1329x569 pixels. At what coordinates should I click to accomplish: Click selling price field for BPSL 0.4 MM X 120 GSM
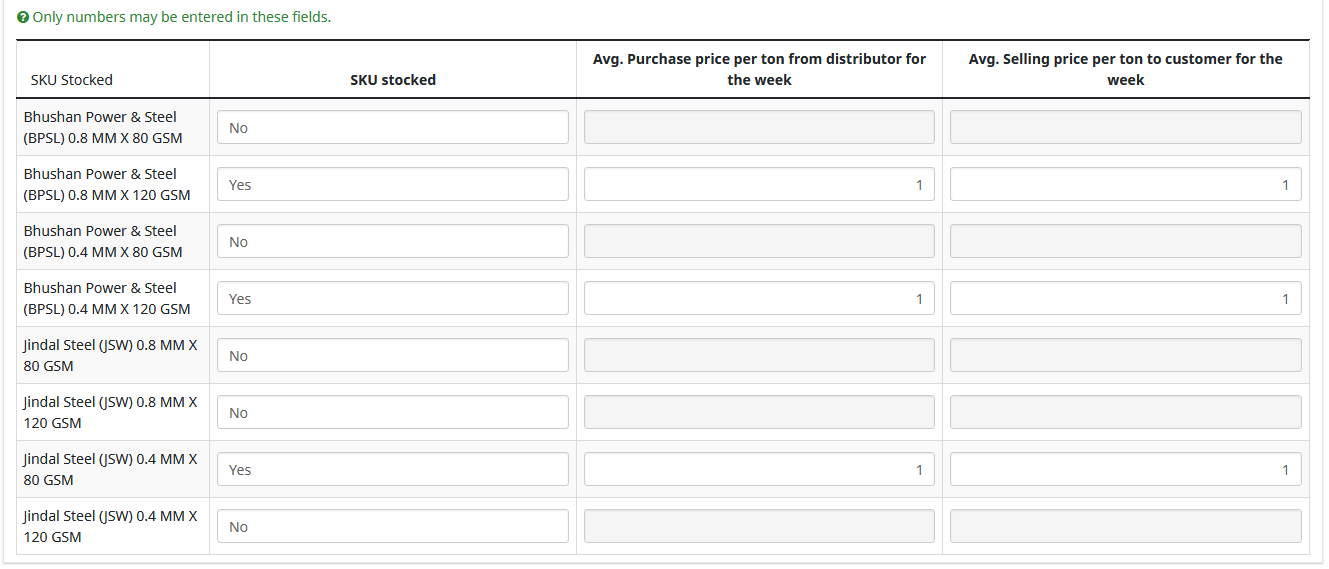click(1125, 298)
